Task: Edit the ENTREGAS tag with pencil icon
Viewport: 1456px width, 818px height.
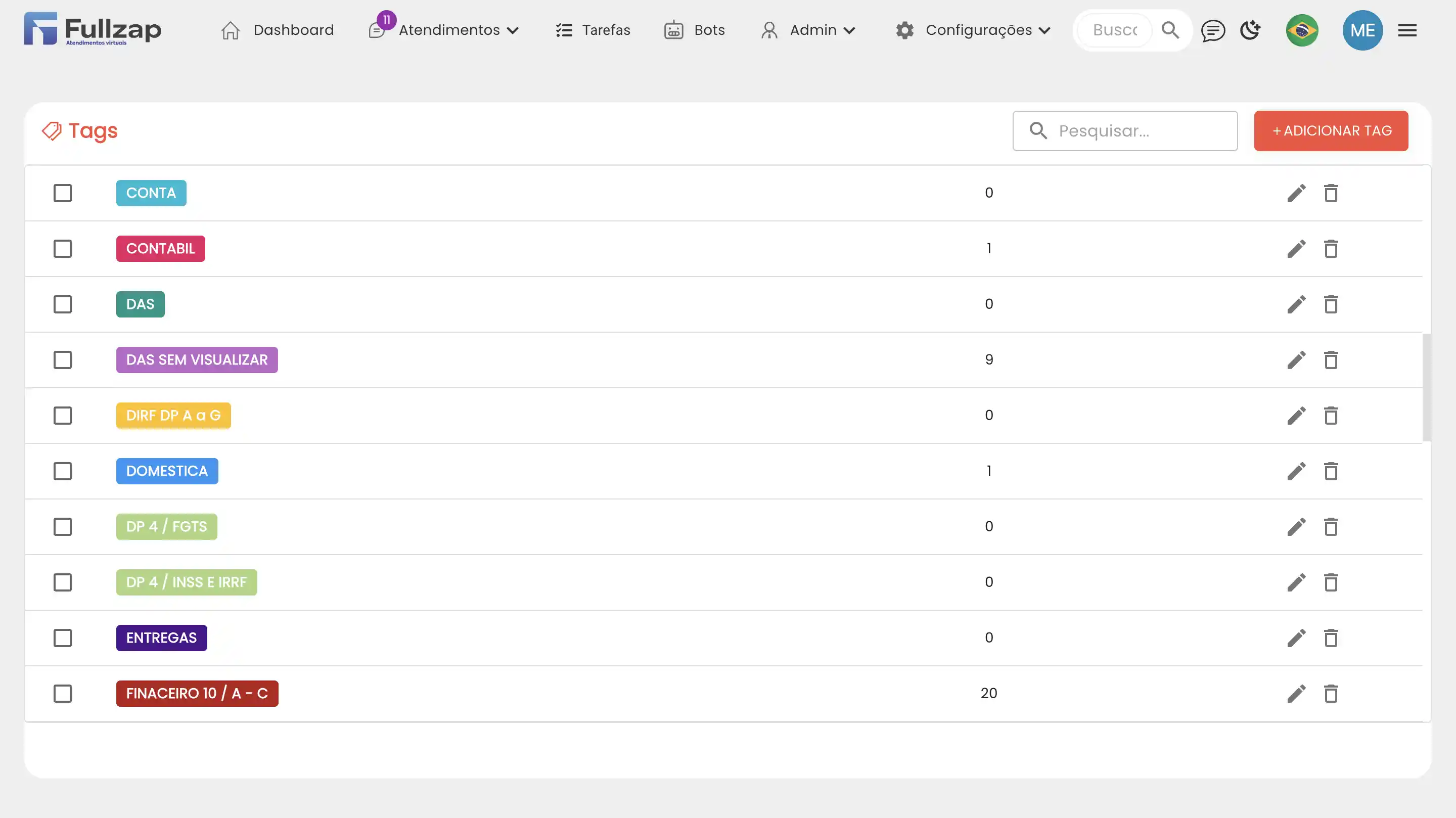Action: point(1296,638)
